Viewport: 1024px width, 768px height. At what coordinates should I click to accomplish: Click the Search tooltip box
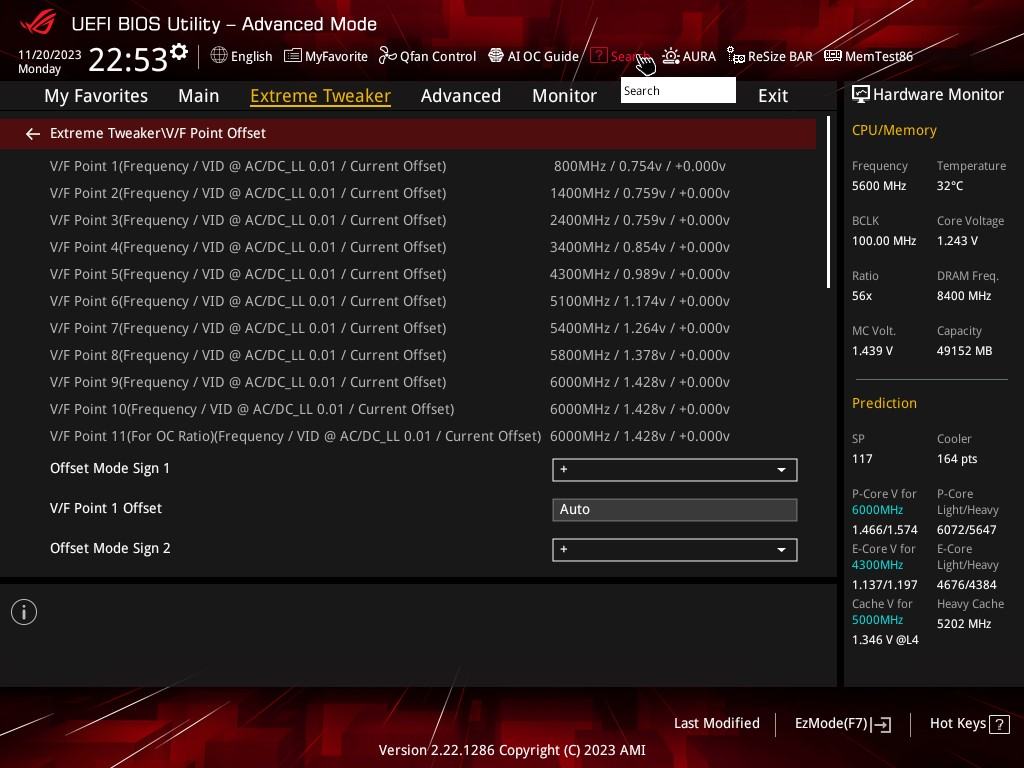tap(678, 90)
